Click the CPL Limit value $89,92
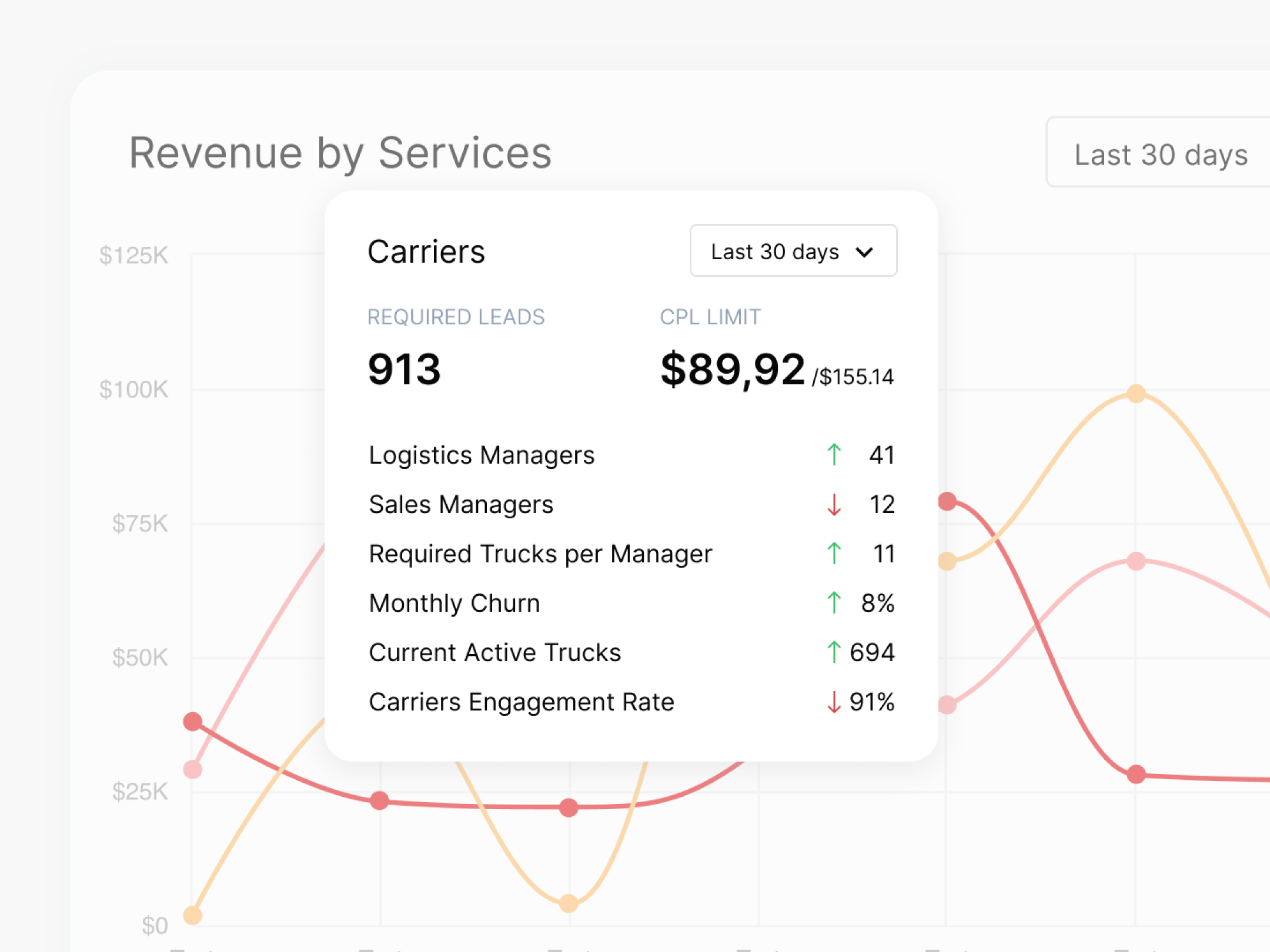1270x952 pixels. click(x=733, y=370)
